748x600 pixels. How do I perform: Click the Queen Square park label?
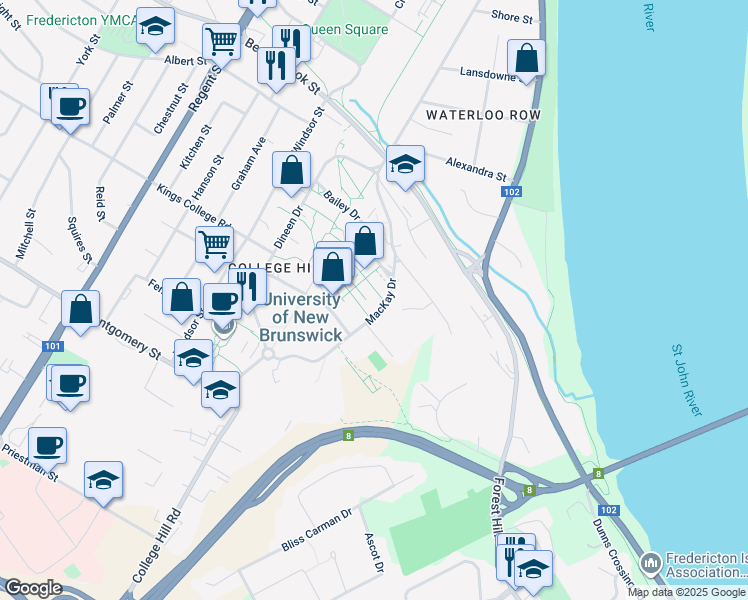pos(346,30)
